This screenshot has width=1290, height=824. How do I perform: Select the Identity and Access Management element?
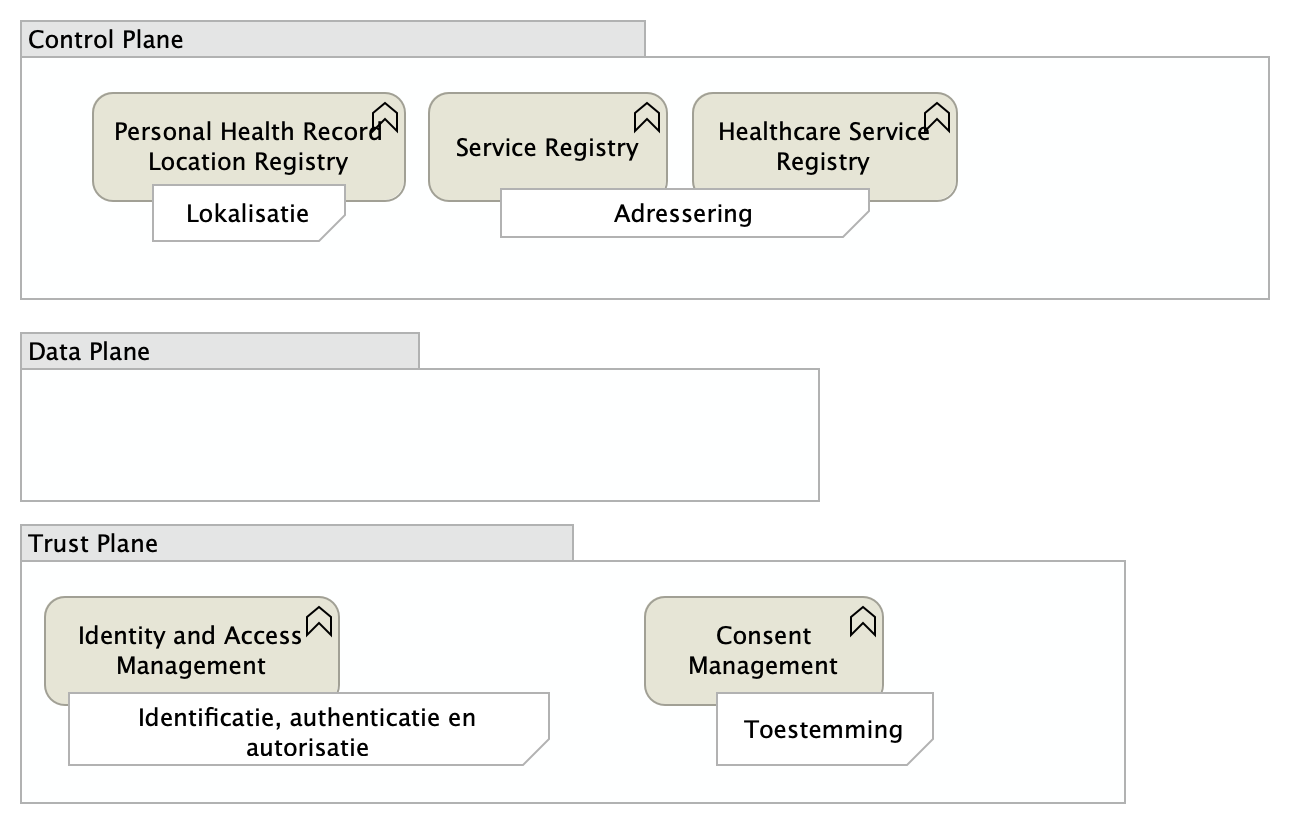(x=190, y=650)
